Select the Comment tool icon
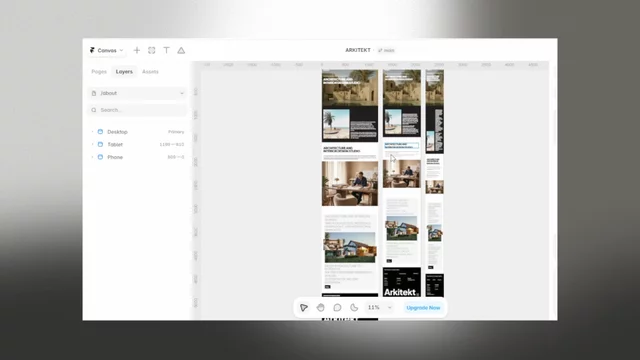 (x=337, y=307)
